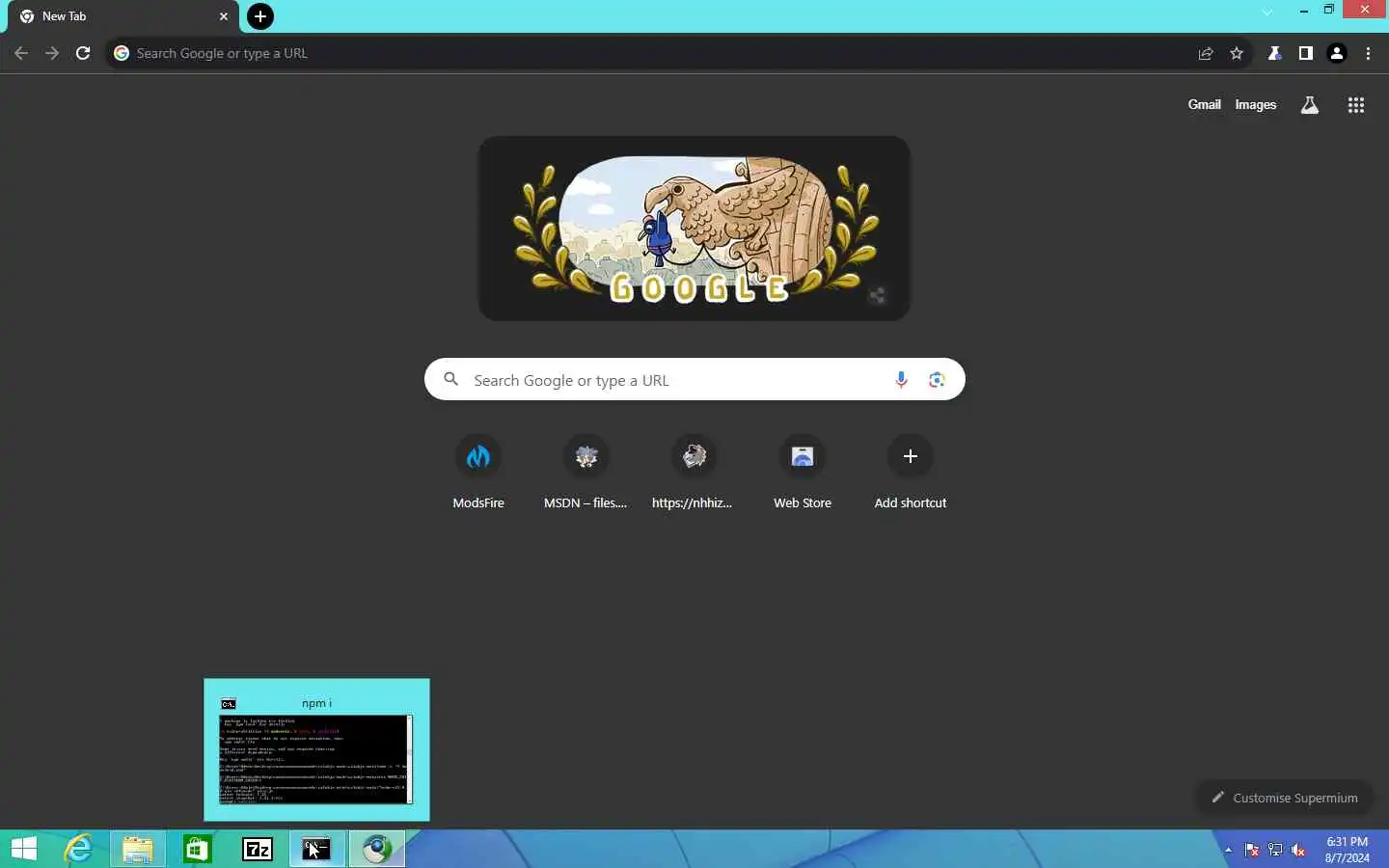Viewport: 1389px width, 868px height.
Task: Open the https://nhhiz... shortcut
Action: tap(694, 473)
